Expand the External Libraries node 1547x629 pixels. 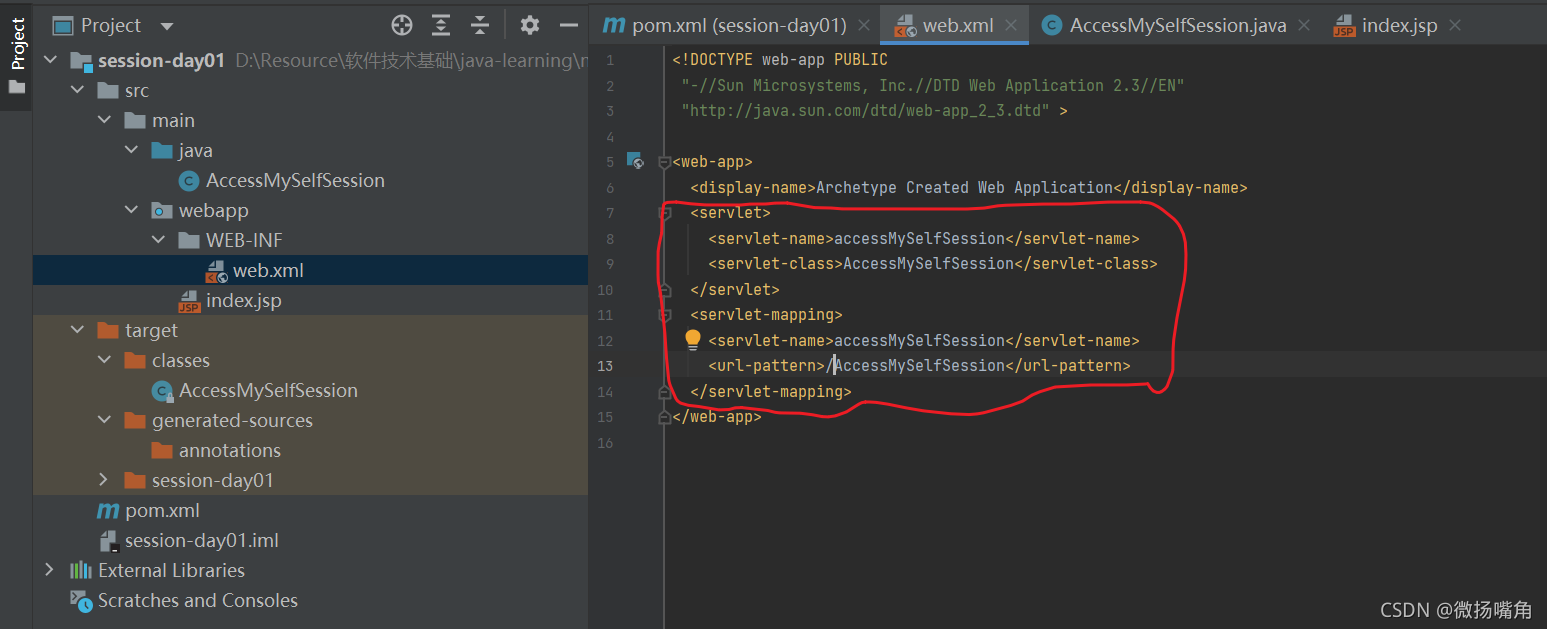(50, 570)
